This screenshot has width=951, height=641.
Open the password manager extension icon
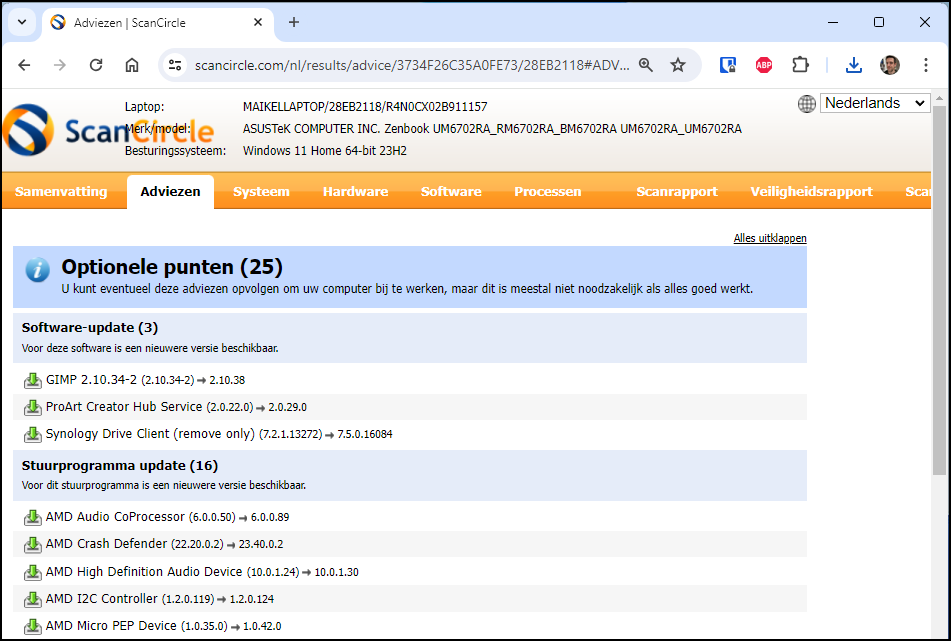point(727,65)
